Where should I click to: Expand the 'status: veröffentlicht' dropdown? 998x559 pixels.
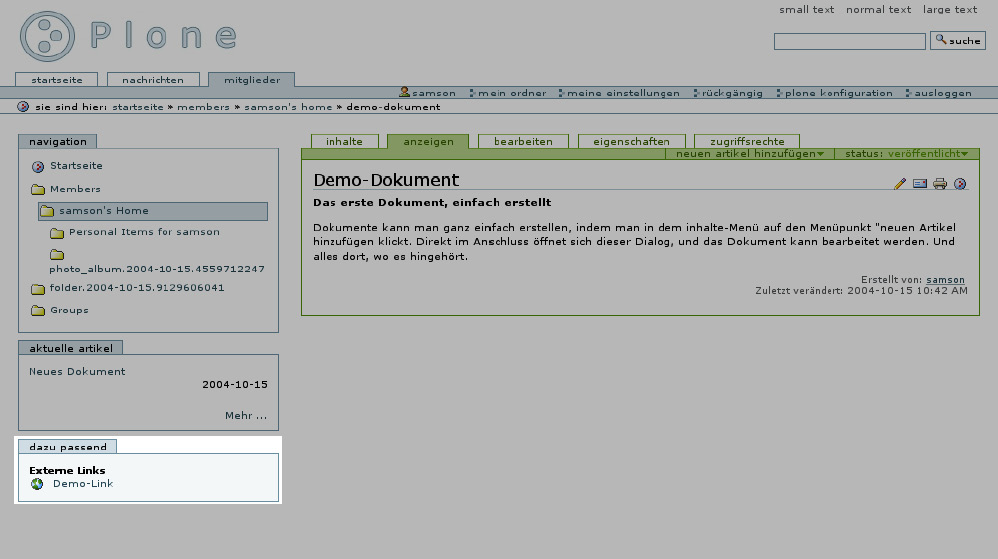(x=906, y=154)
